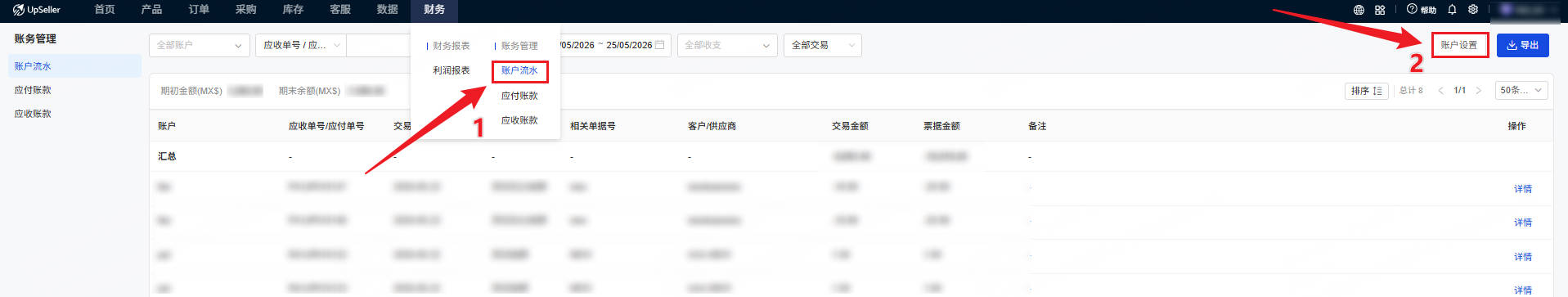This screenshot has width=1568, height=297.
Task: Open the 库存 menu
Action: click(293, 10)
